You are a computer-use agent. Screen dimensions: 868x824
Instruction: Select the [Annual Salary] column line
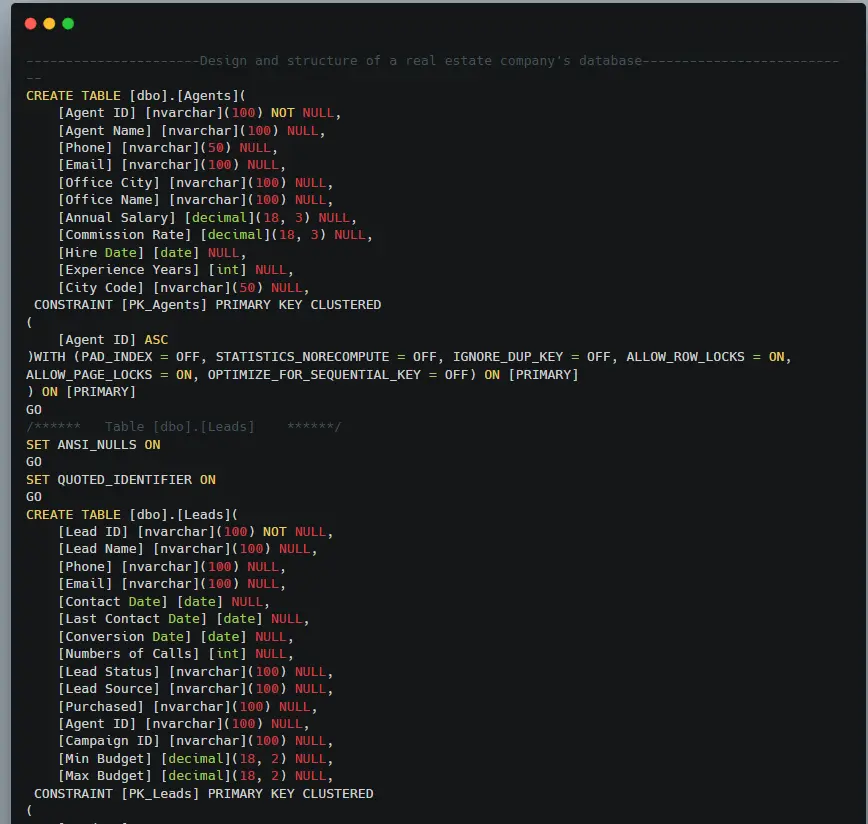point(207,218)
